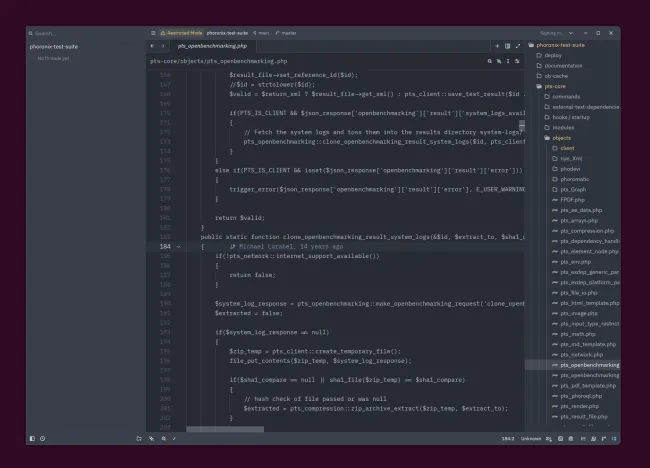The height and width of the screenshot is (468, 650).
Task: Collapse code fold at line 184
Action: 179,247
